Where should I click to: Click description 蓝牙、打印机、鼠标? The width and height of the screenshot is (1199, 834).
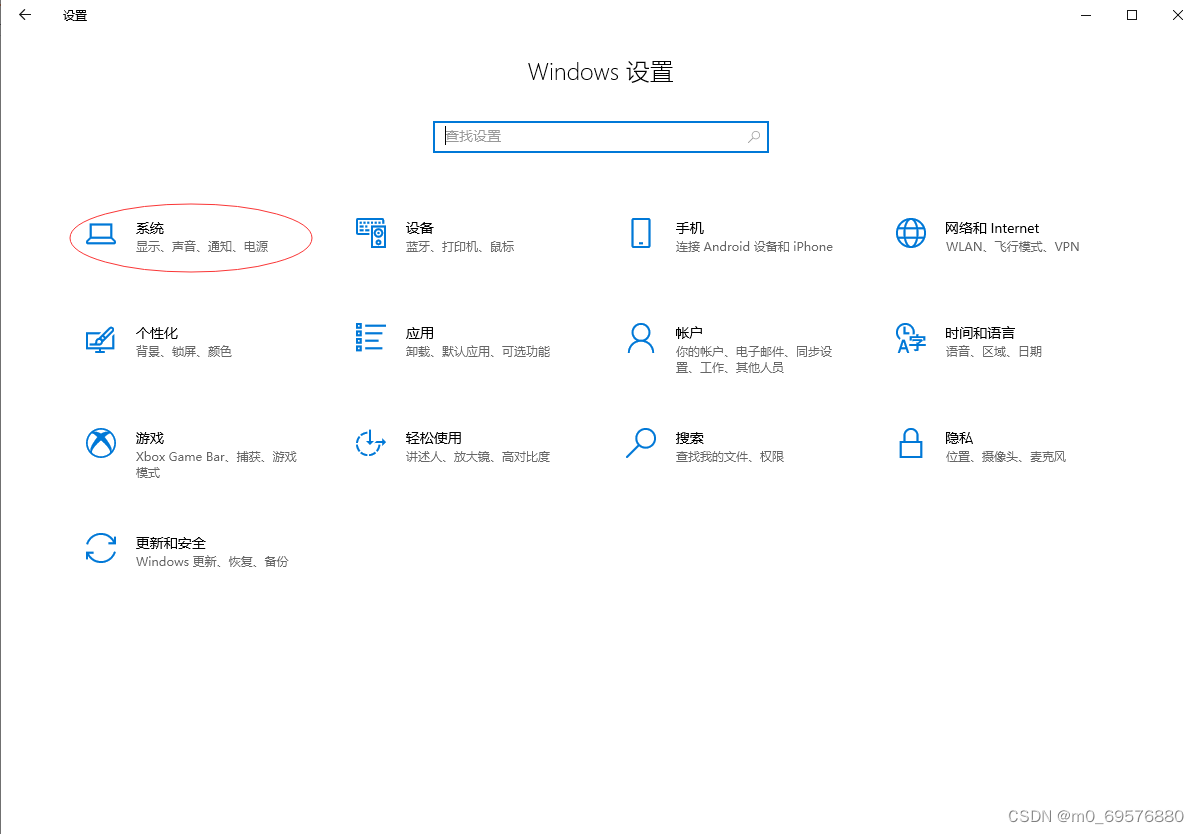(460, 246)
